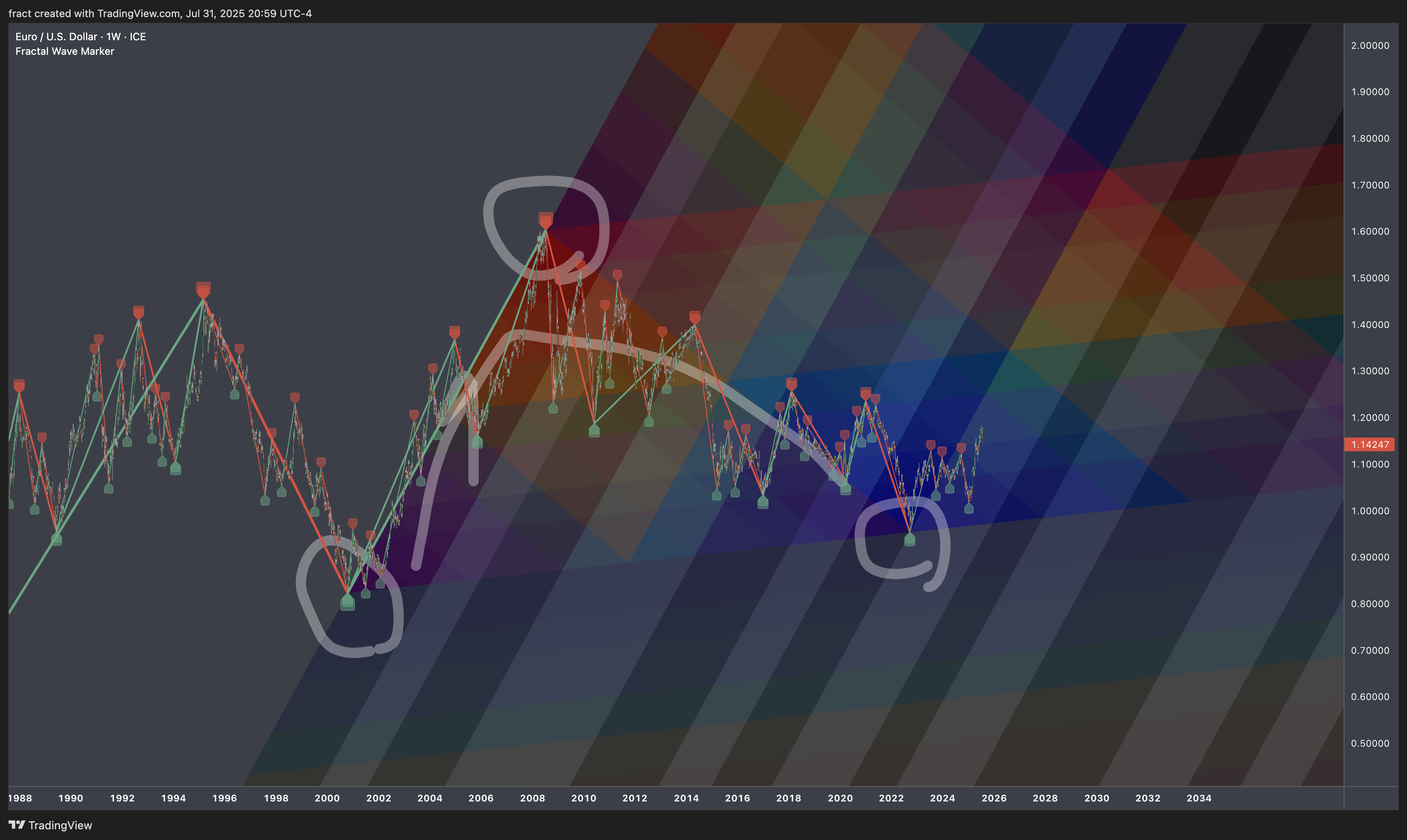The width and height of the screenshot is (1407, 840).
Task: Click the 2014 year label on time axis
Action: [x=686, y=798]
